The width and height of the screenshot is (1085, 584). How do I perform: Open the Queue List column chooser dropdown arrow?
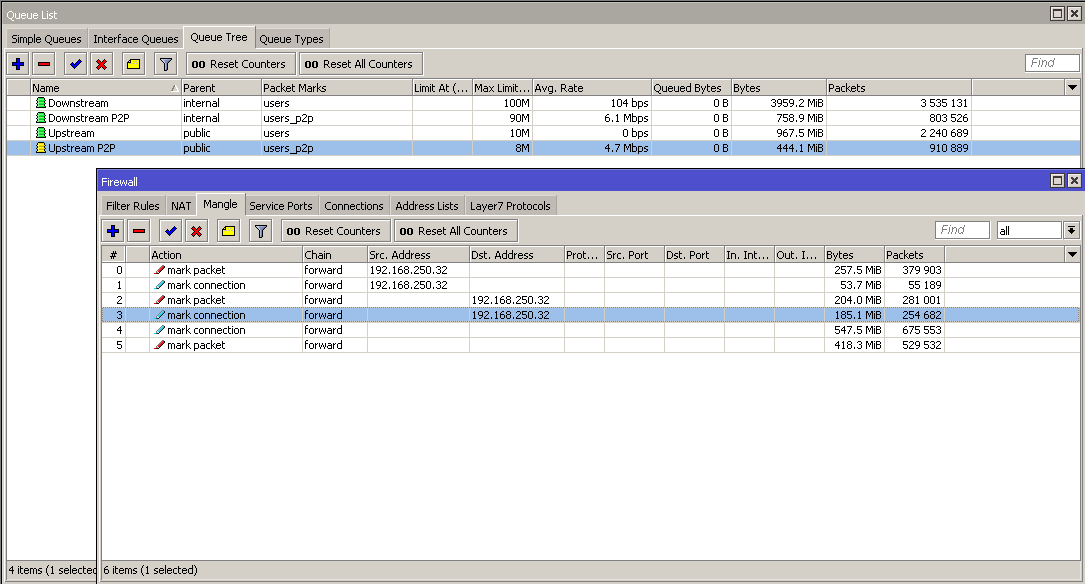[1072, 88]
